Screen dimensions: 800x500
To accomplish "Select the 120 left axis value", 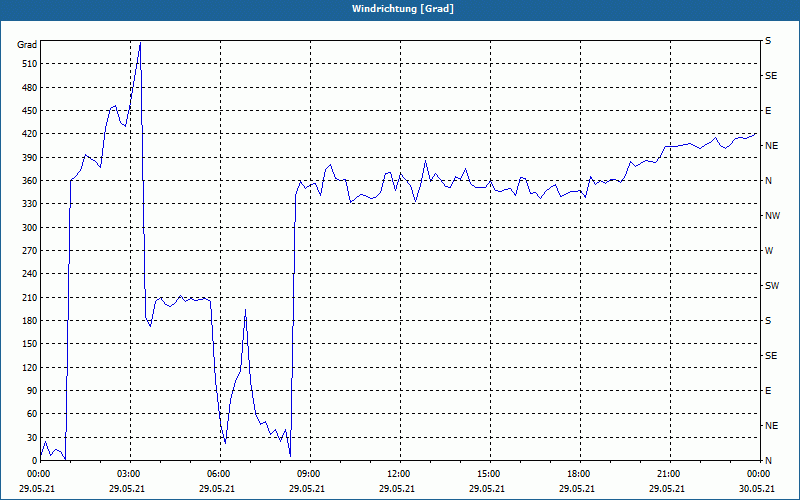I will click(30, 367).
